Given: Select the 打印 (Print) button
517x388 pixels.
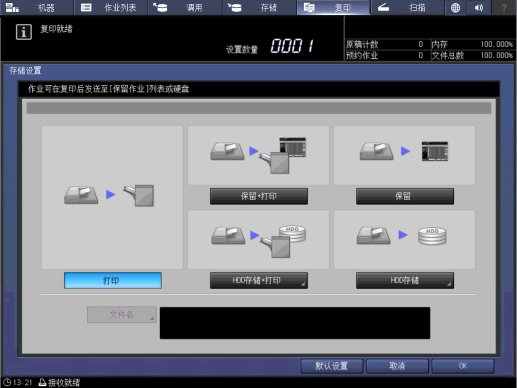Looking at the screenshot, I should [x=113, y=280].
